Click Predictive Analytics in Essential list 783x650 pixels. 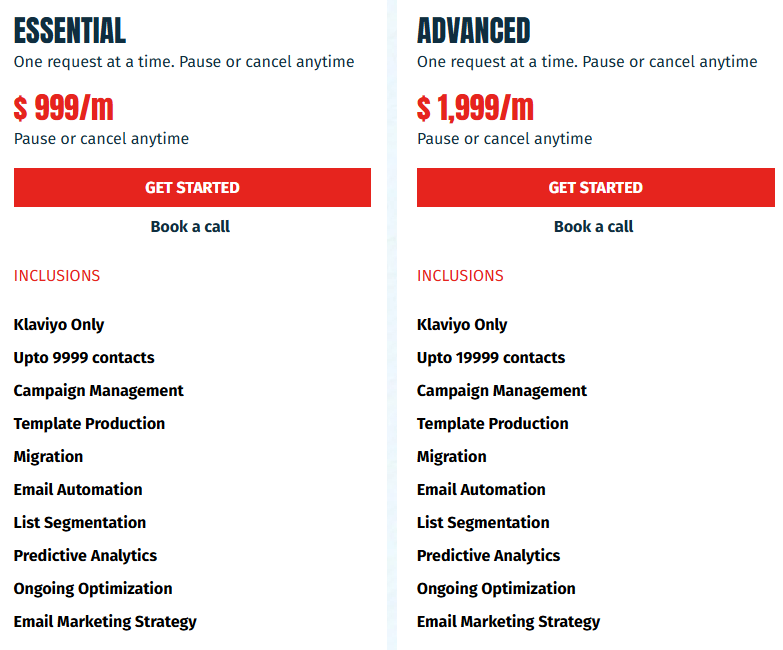click(x=85, y=555)
